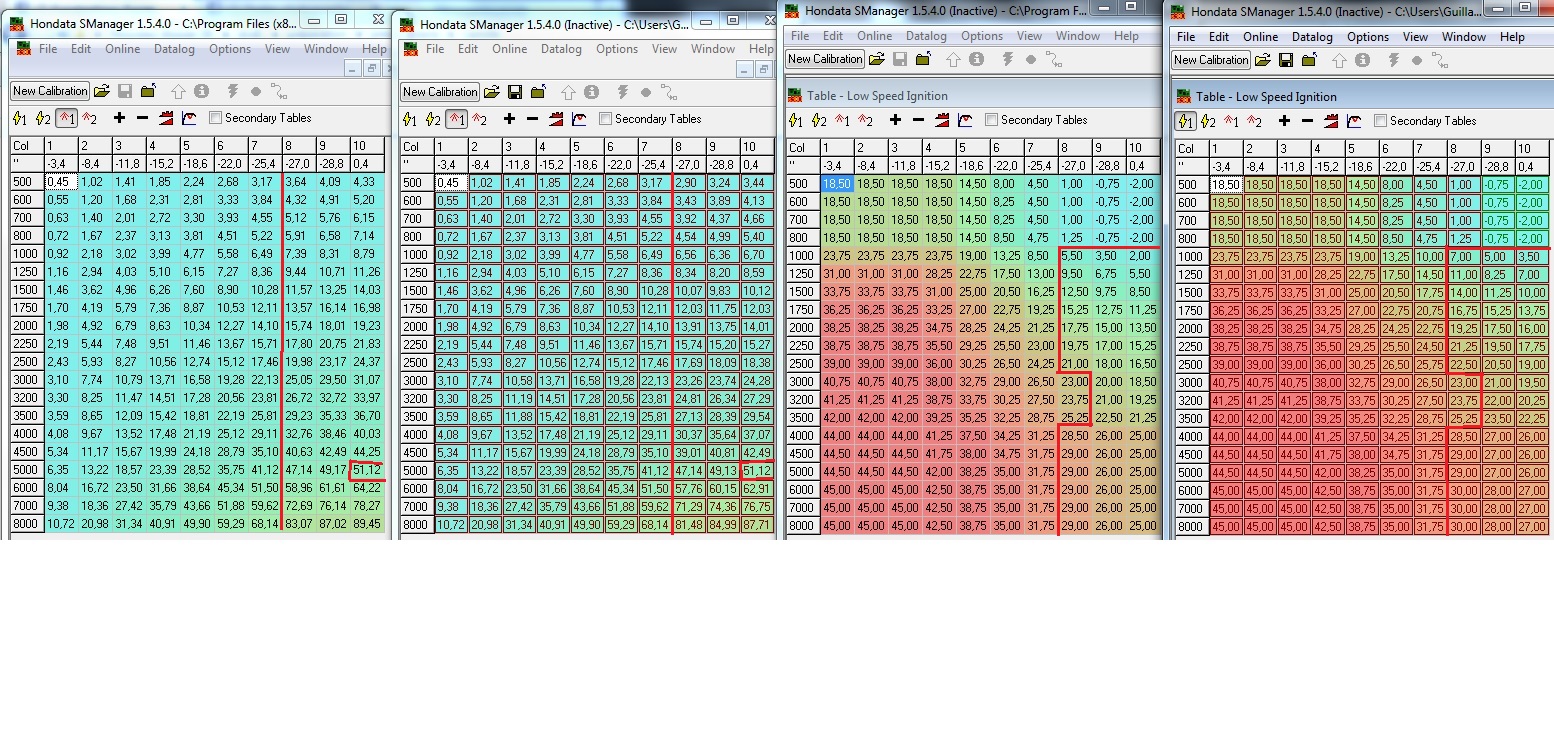Click New Calibration button in rightmost window
This screenshot has height=738, width=1554.
coord(1211,60)
